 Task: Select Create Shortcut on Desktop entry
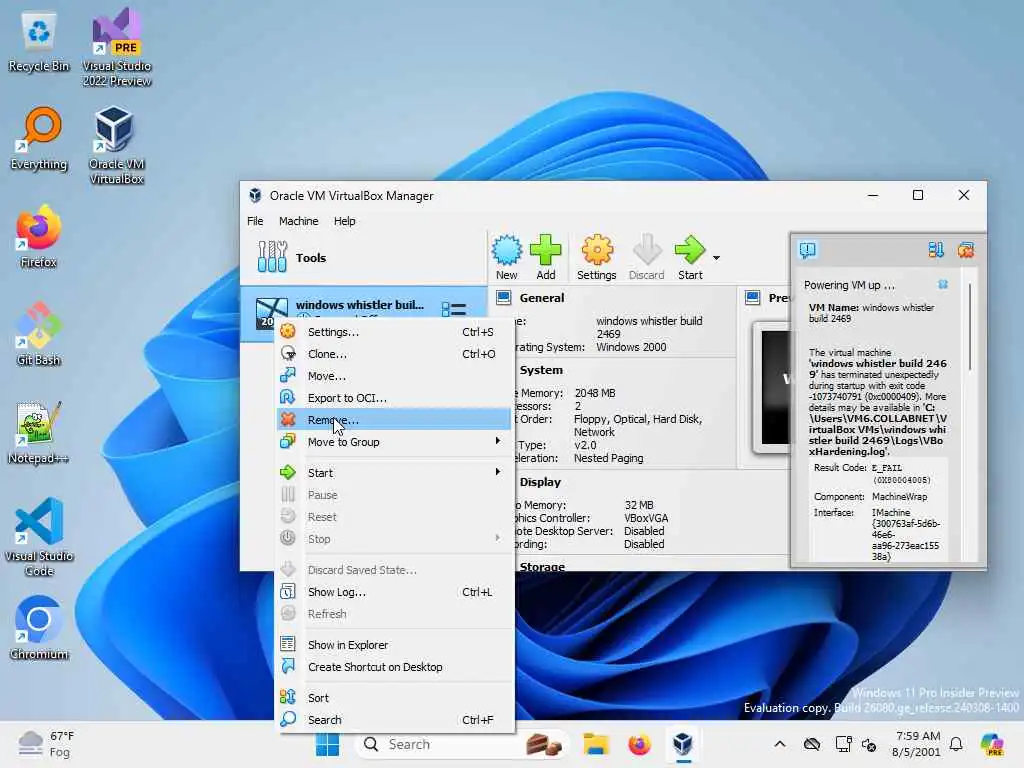click(x=393, y=667)
